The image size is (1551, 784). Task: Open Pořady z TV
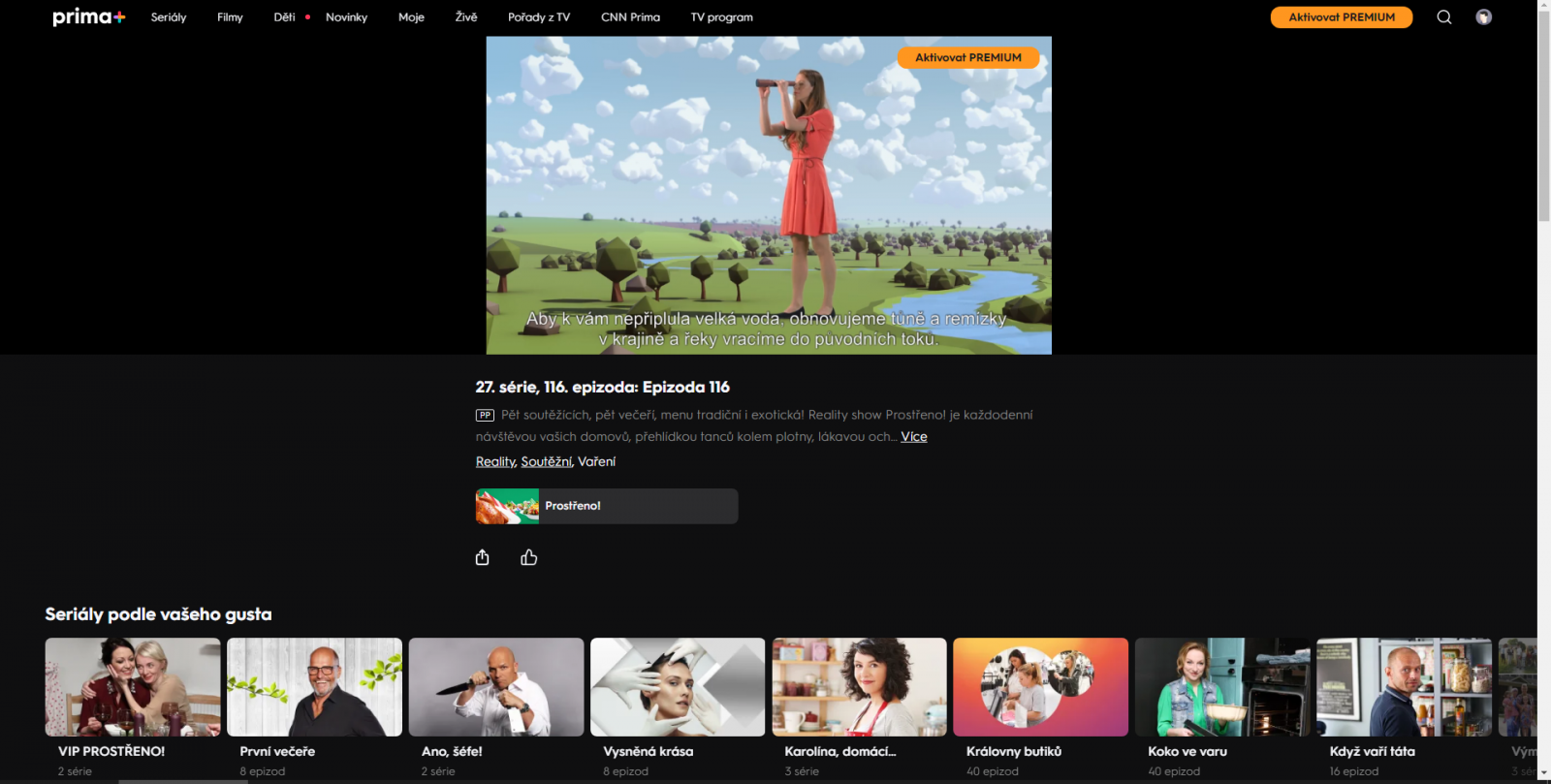[x=539, y=17]
